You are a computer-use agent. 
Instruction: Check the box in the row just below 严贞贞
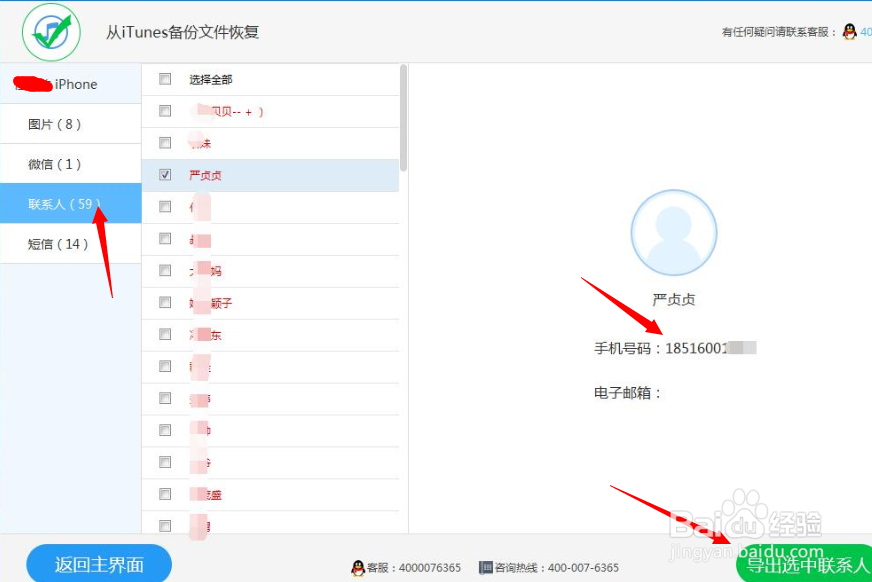(x=165, y=207)
